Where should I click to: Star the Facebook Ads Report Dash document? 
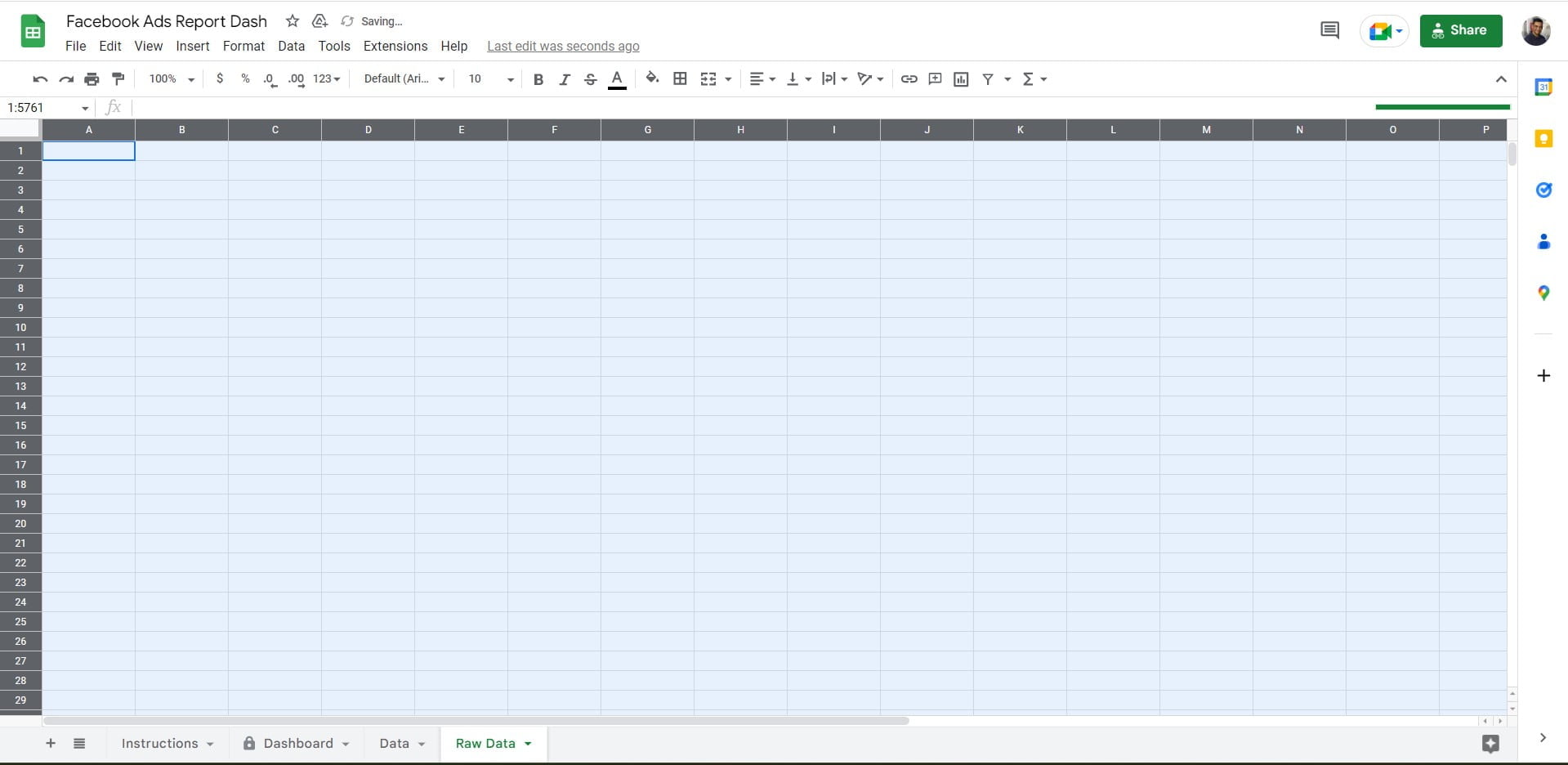click(x=293, y=21)
